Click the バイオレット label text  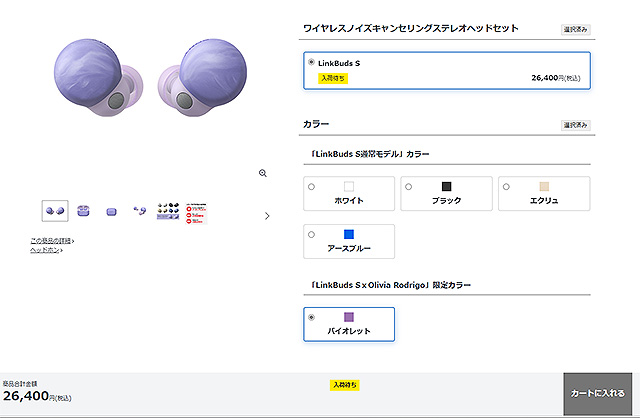(x=349, y=331)
